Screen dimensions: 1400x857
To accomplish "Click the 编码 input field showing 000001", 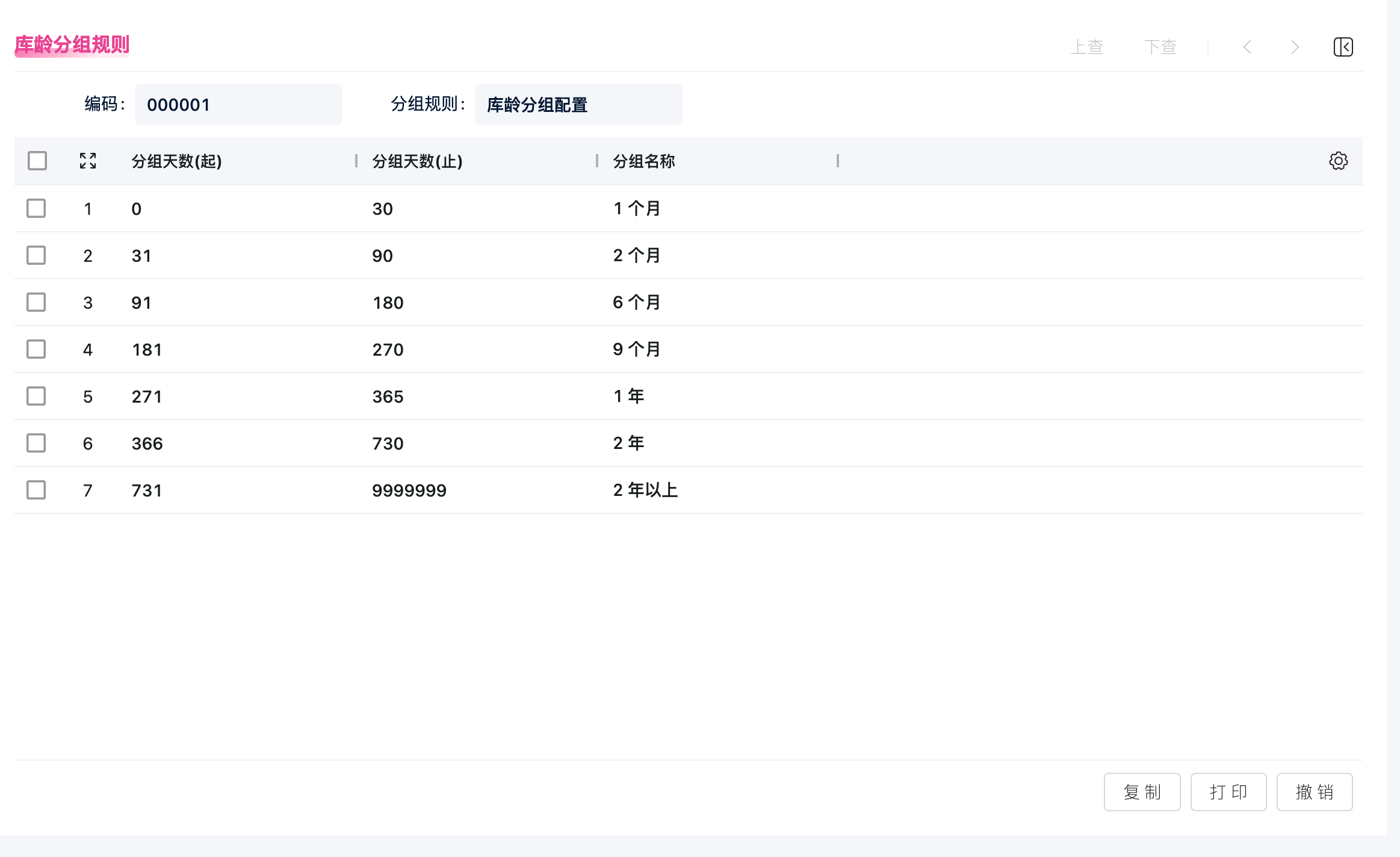I will click(238, 105).
